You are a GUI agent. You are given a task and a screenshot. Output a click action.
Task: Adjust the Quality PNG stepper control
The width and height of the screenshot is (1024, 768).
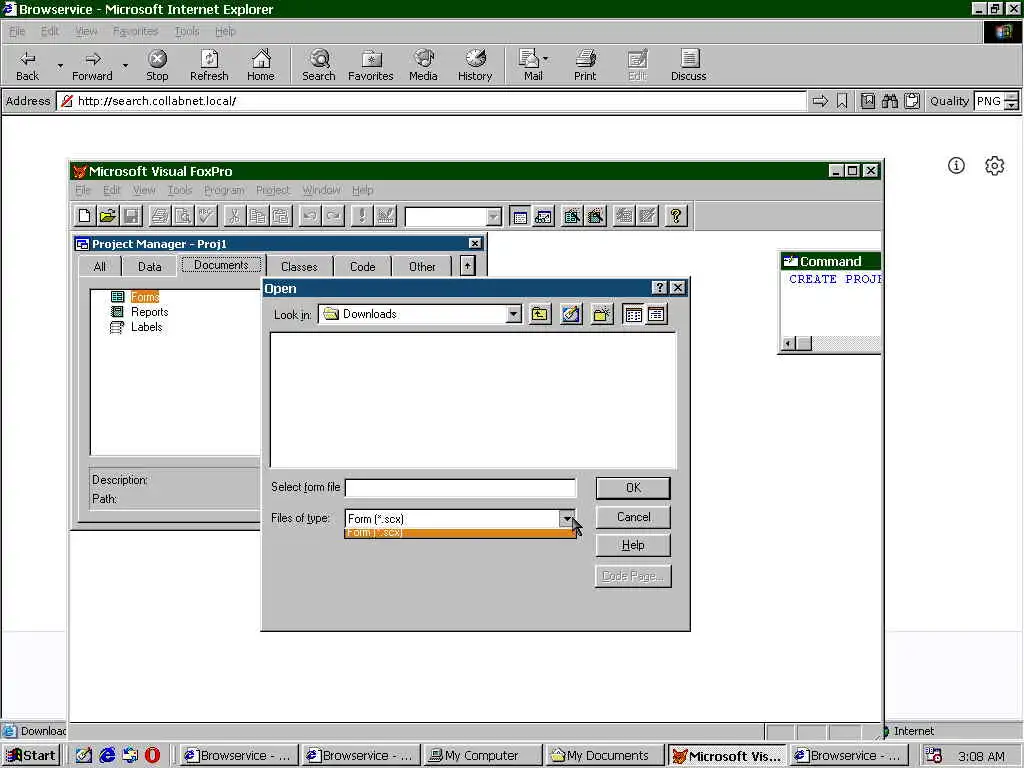pyautogui.click(x=1011, y=101)
